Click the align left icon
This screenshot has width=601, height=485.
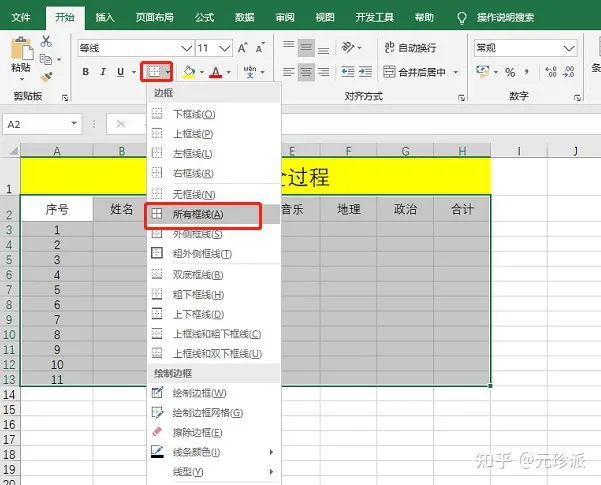pos(289,72)
